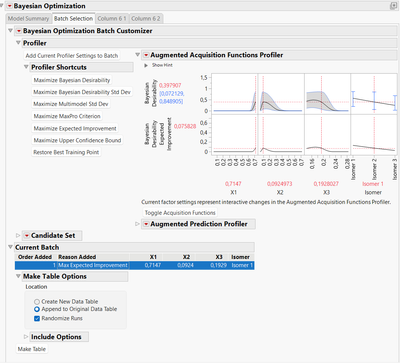Click the Isomer column header

[x=240, y=257]
